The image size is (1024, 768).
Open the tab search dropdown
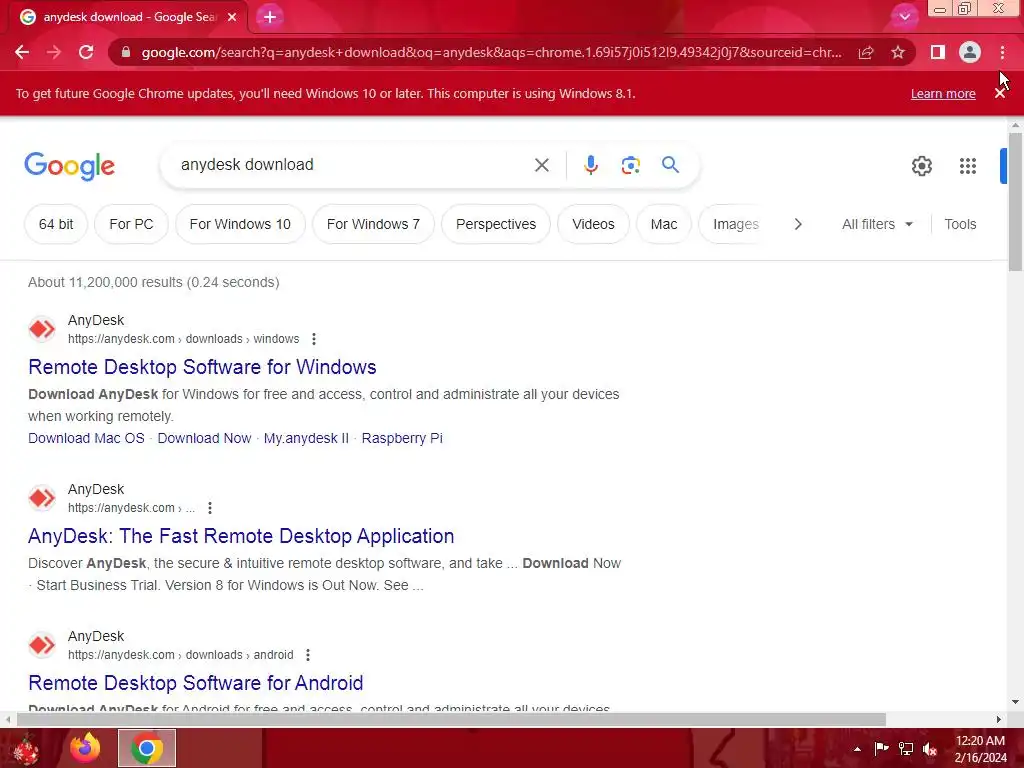click(904, 17)
